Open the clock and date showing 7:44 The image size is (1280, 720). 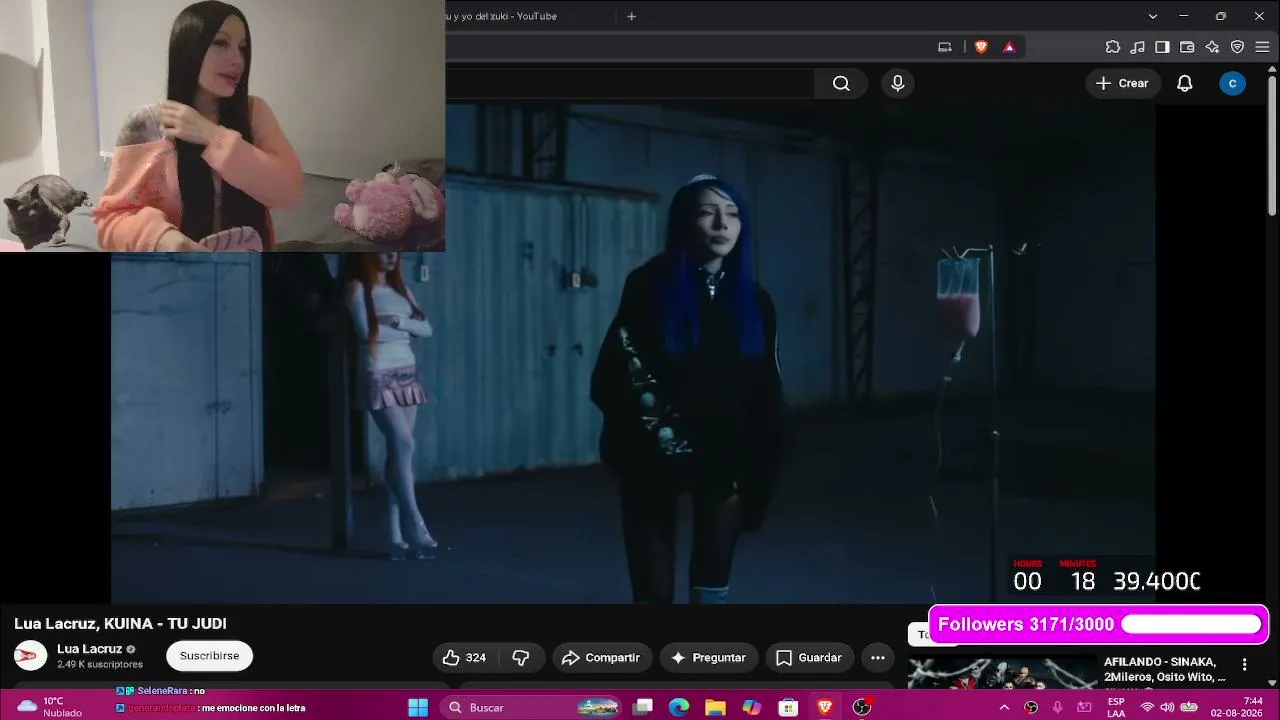1237,707
